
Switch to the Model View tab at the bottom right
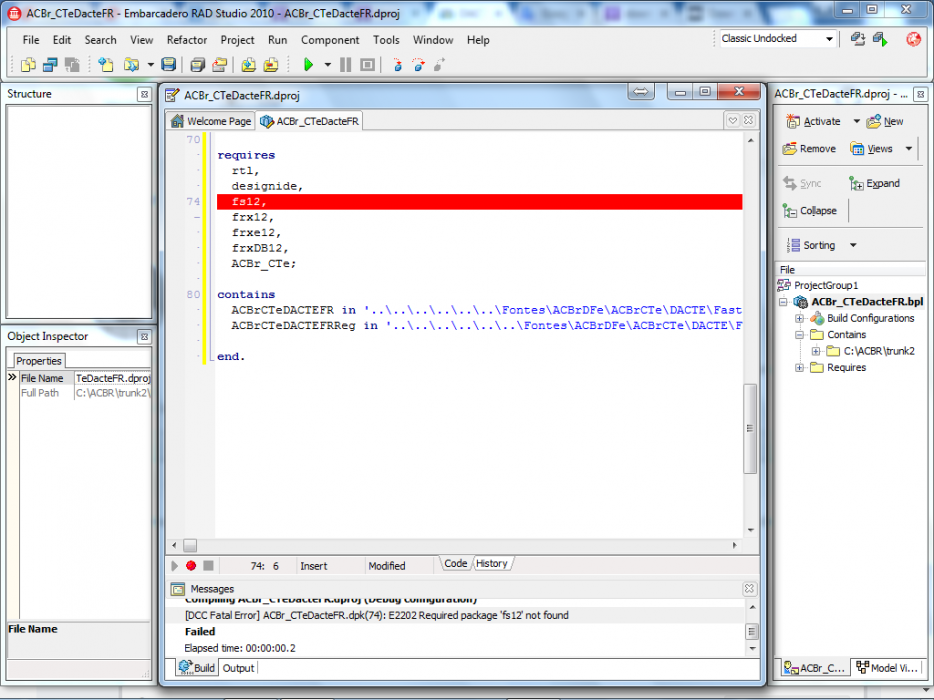click(888, 668)
